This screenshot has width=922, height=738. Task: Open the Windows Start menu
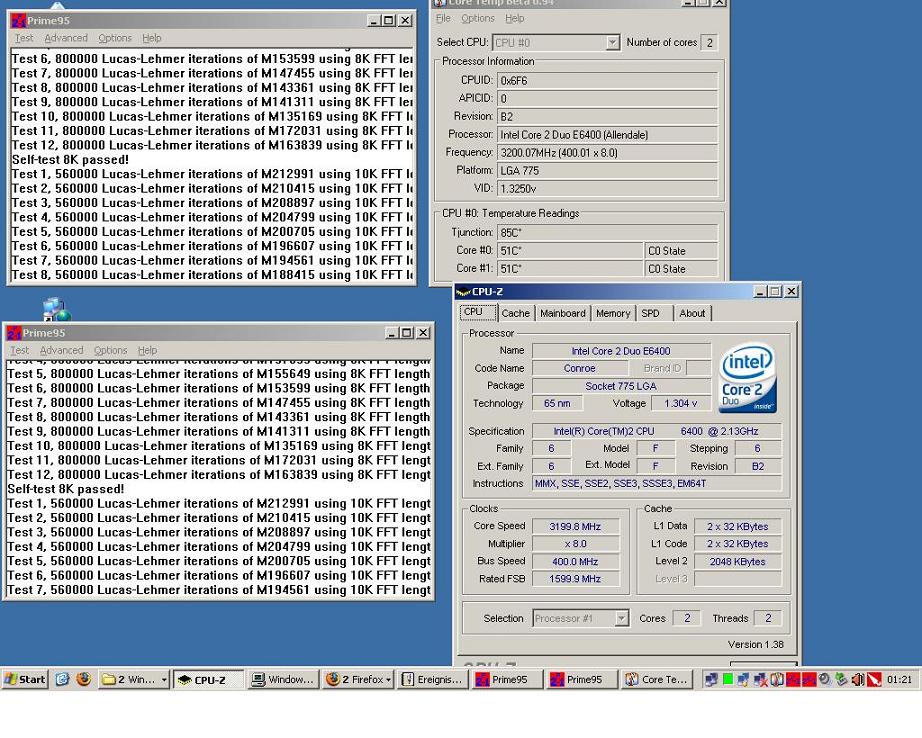[25, 679]
